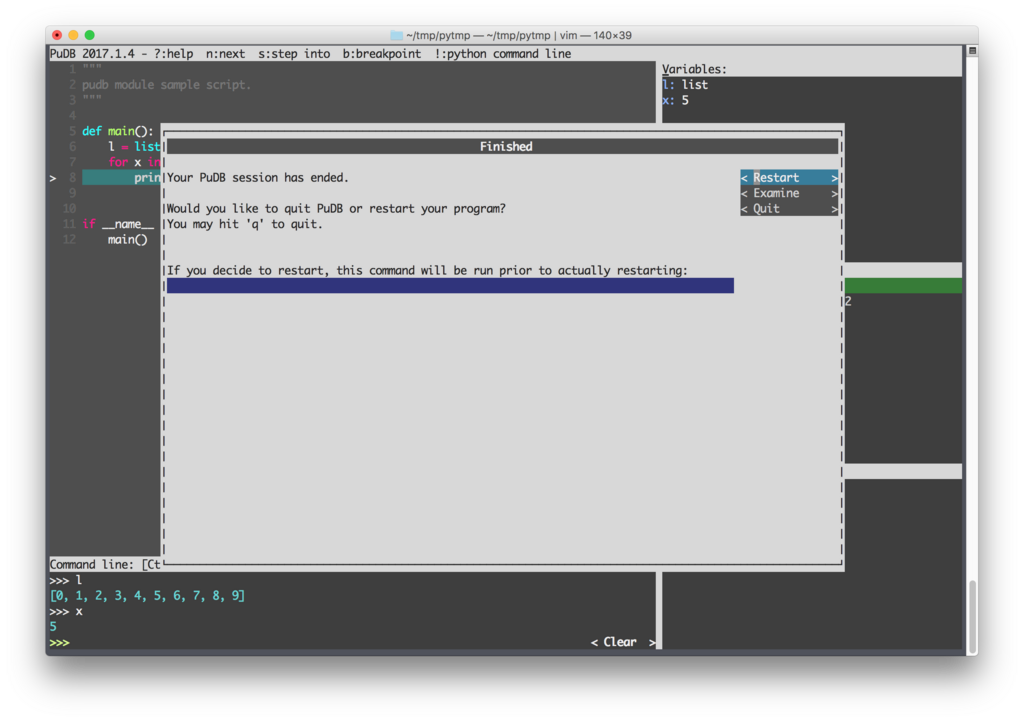The height and width of the screenshot is (721, 1024).
Task: Click the '>>> l' command history line
Action: click(66, 580)
